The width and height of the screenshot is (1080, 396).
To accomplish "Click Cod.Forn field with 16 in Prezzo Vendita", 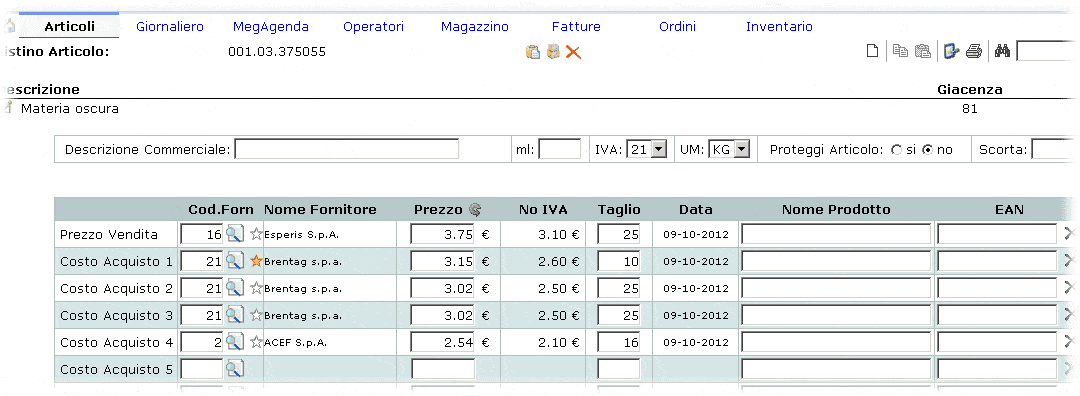I will click(202, 234).
